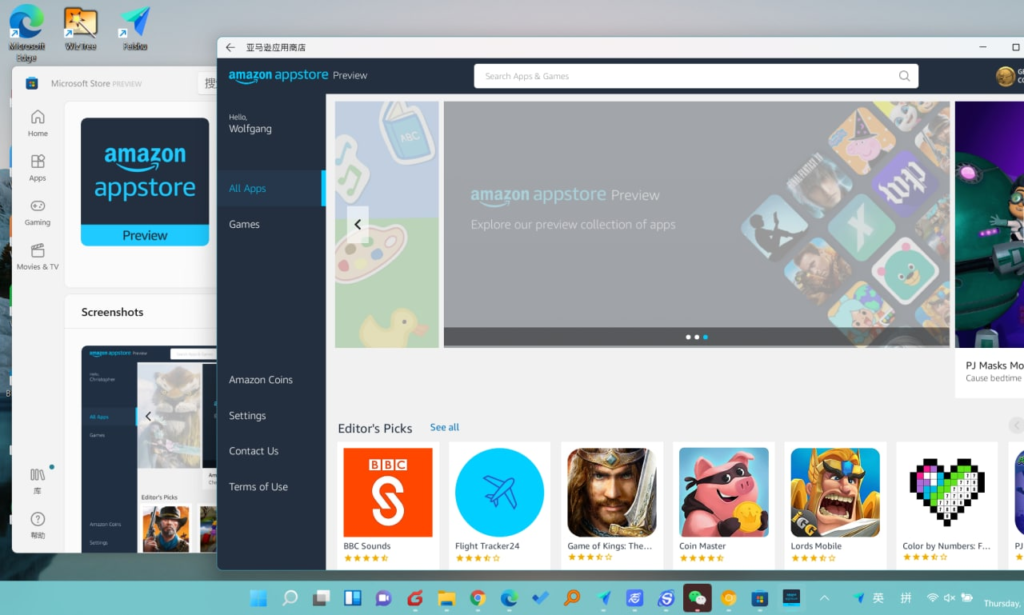Click the Microsoft Store logo icon in its title bar
The width and height of the screenshot is (1024, 615).
click(x=31, y=83)
